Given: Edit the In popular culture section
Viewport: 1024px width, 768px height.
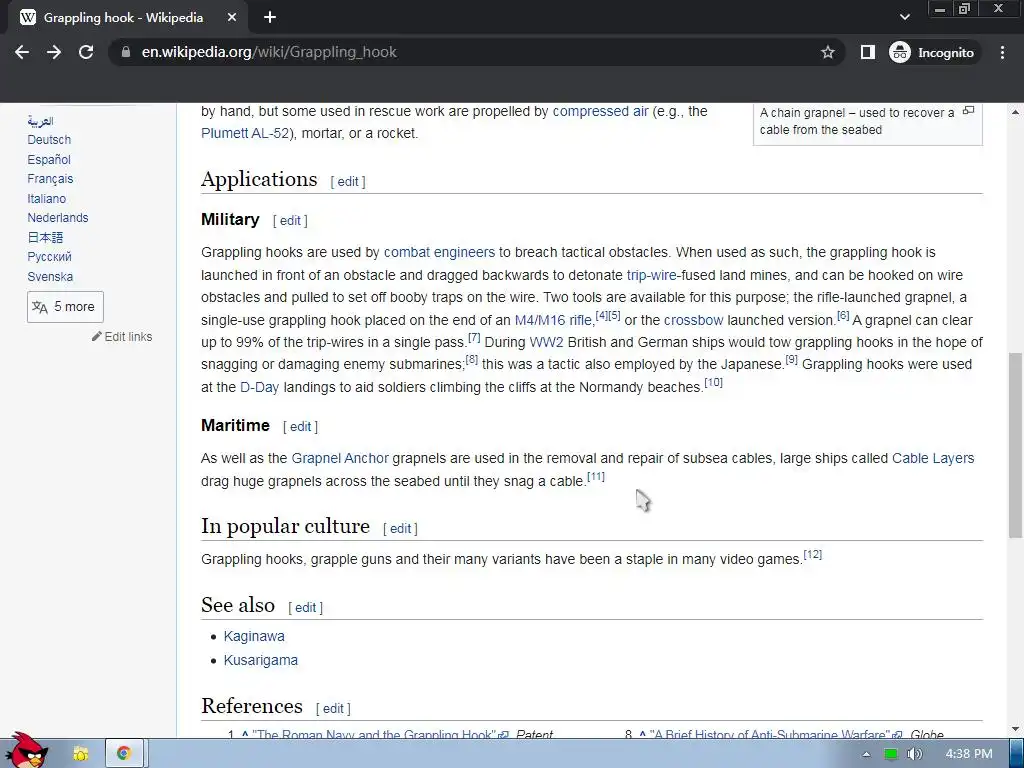Looking at the screenshot, I should [x=400, y=528].
